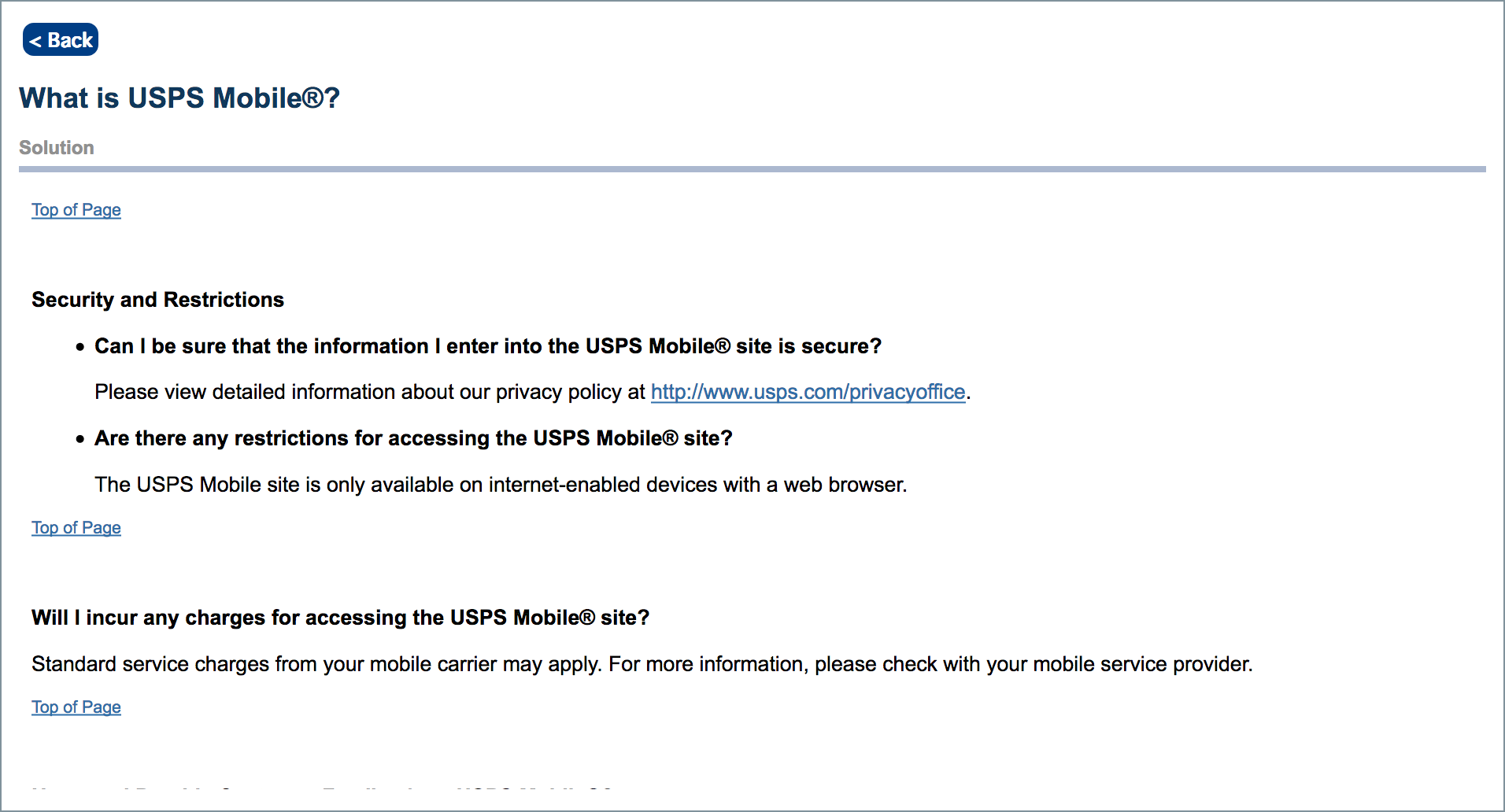Image resolution: width=1505 pixels, height=812 pixels.
Task: Click the Security and Restrictions heading
Action: [x=157, y=299]
